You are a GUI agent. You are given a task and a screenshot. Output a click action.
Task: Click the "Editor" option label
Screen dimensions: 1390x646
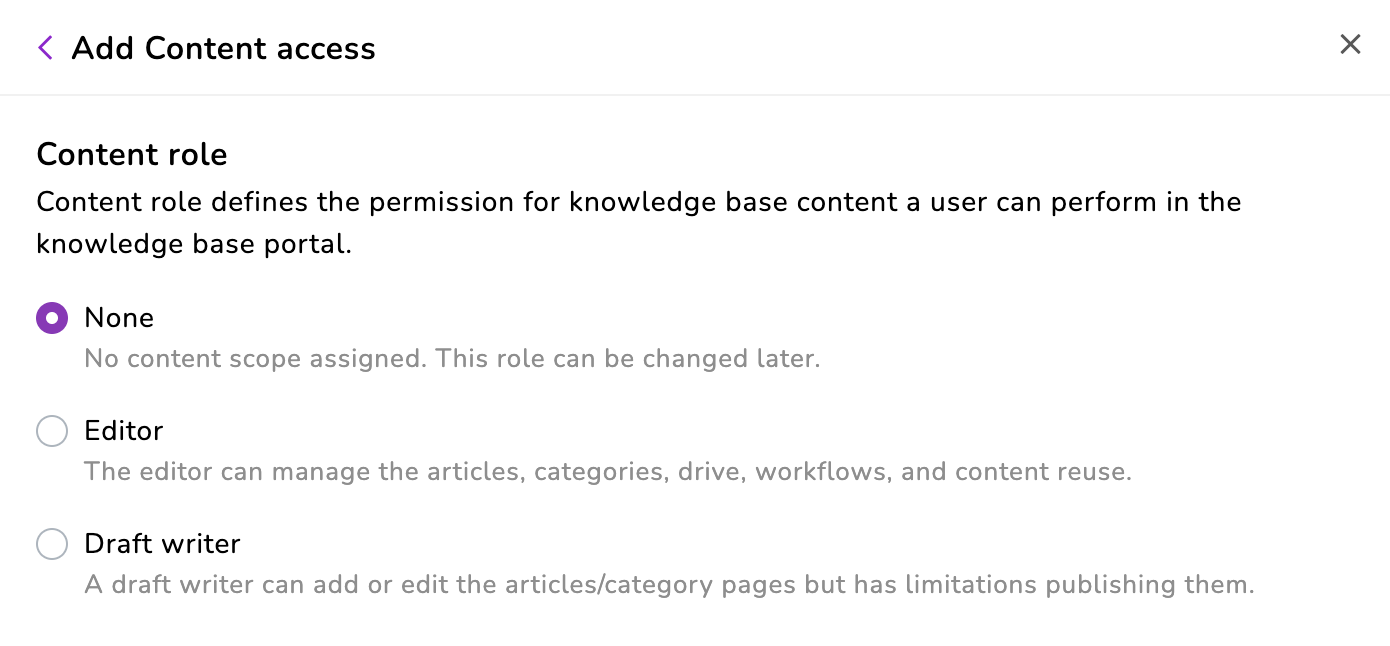point(123,431)
